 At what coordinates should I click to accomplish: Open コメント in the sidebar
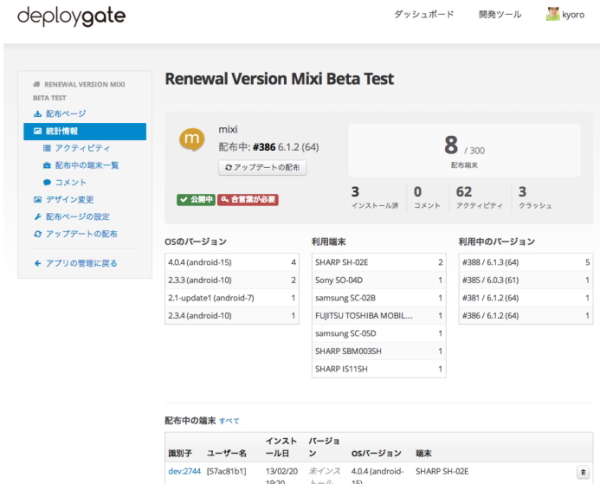(x=70, y=182)
